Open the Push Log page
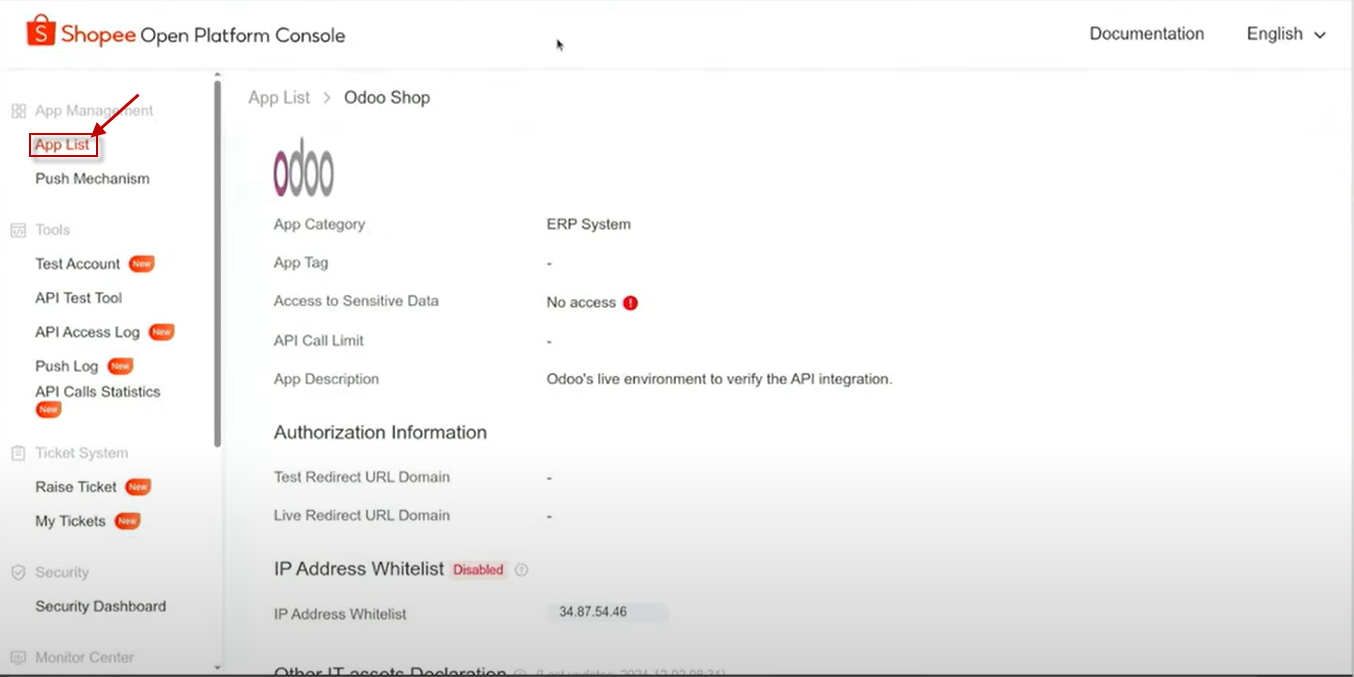The image size is (1354, 677). click(x=66, y=366)
